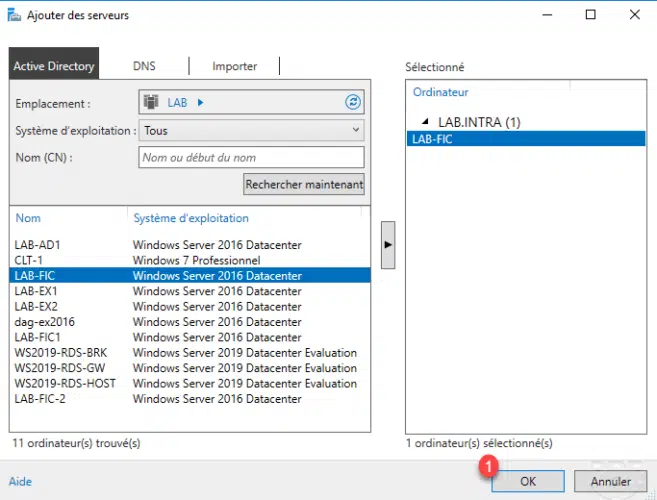The image size is (657, 500).
Task: Click the right arrow button to add server
Action: [x=388, y=243]
